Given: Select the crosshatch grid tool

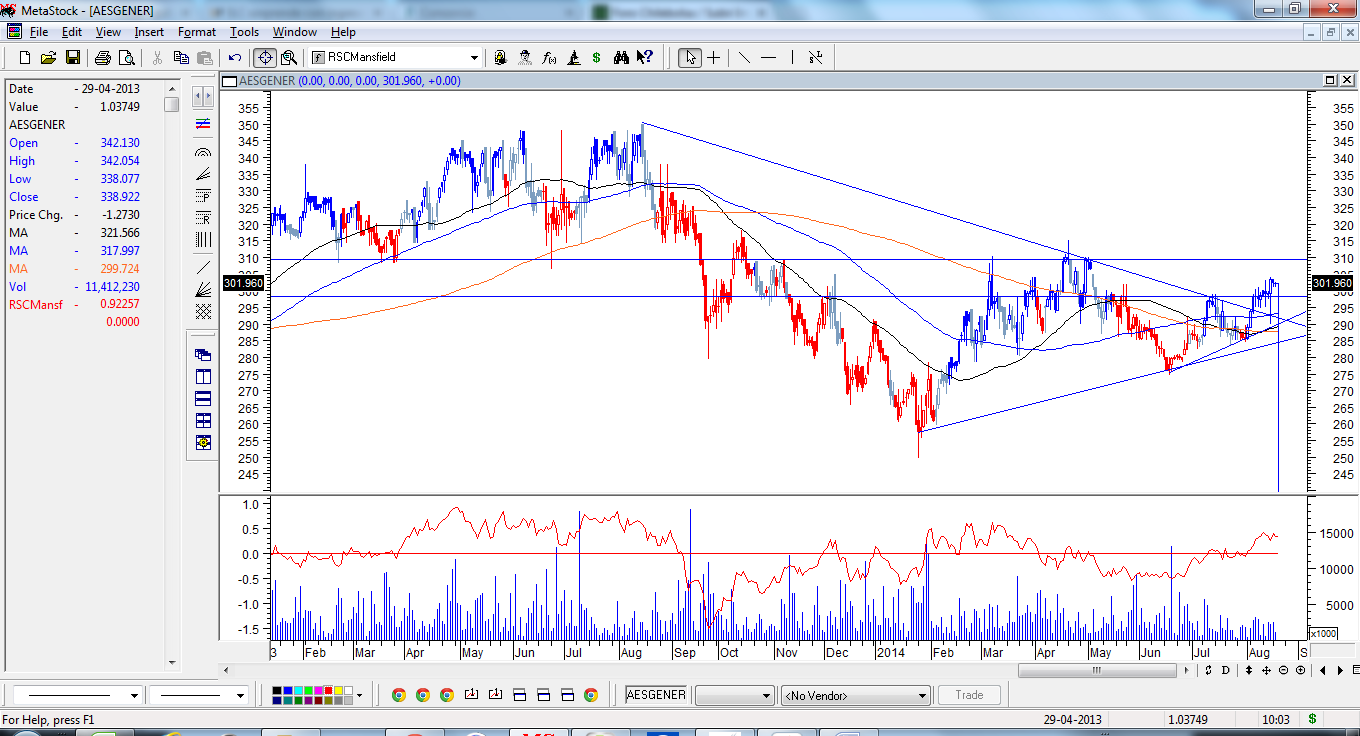Looking at the screenshot, I should coord(203,311).
